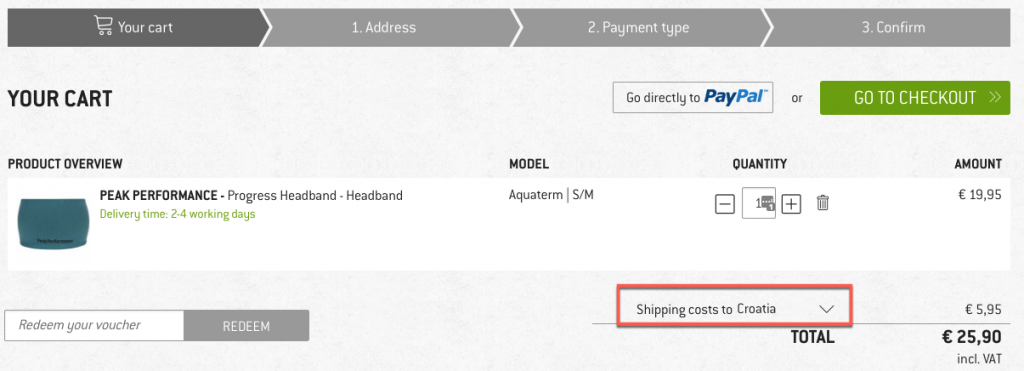Screen dimensions: 1024x371
Task: Increase quantity with the plus icon
Action: click(791, 204)
